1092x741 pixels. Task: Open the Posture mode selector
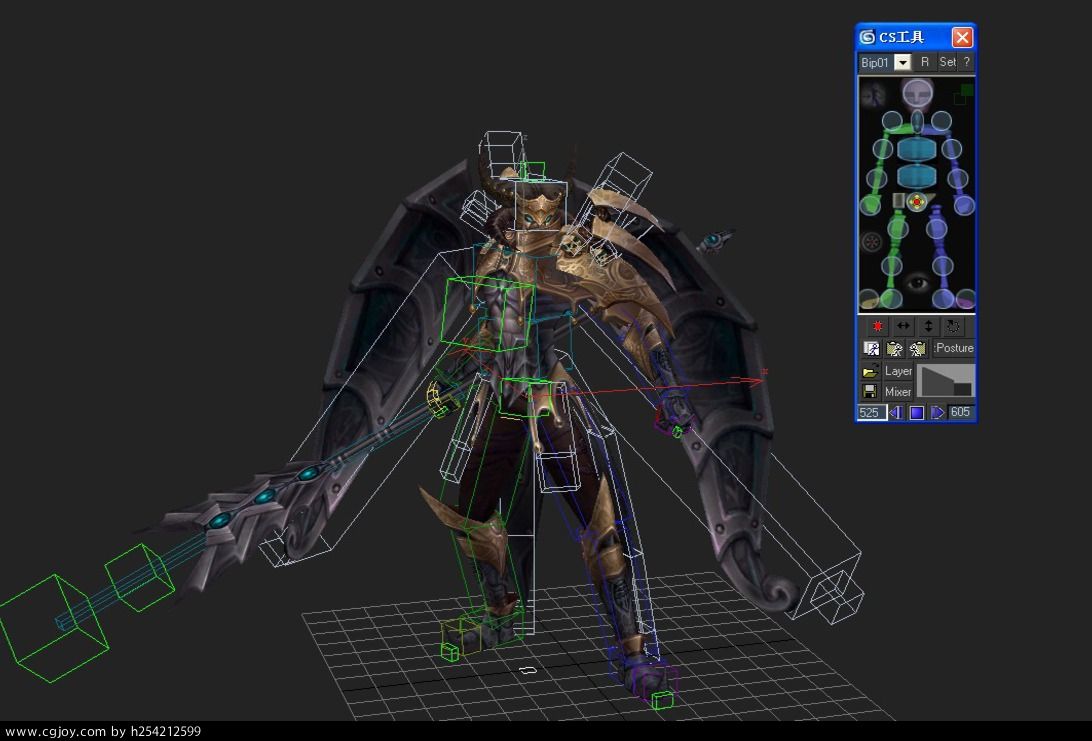click(x=954, y=348)
